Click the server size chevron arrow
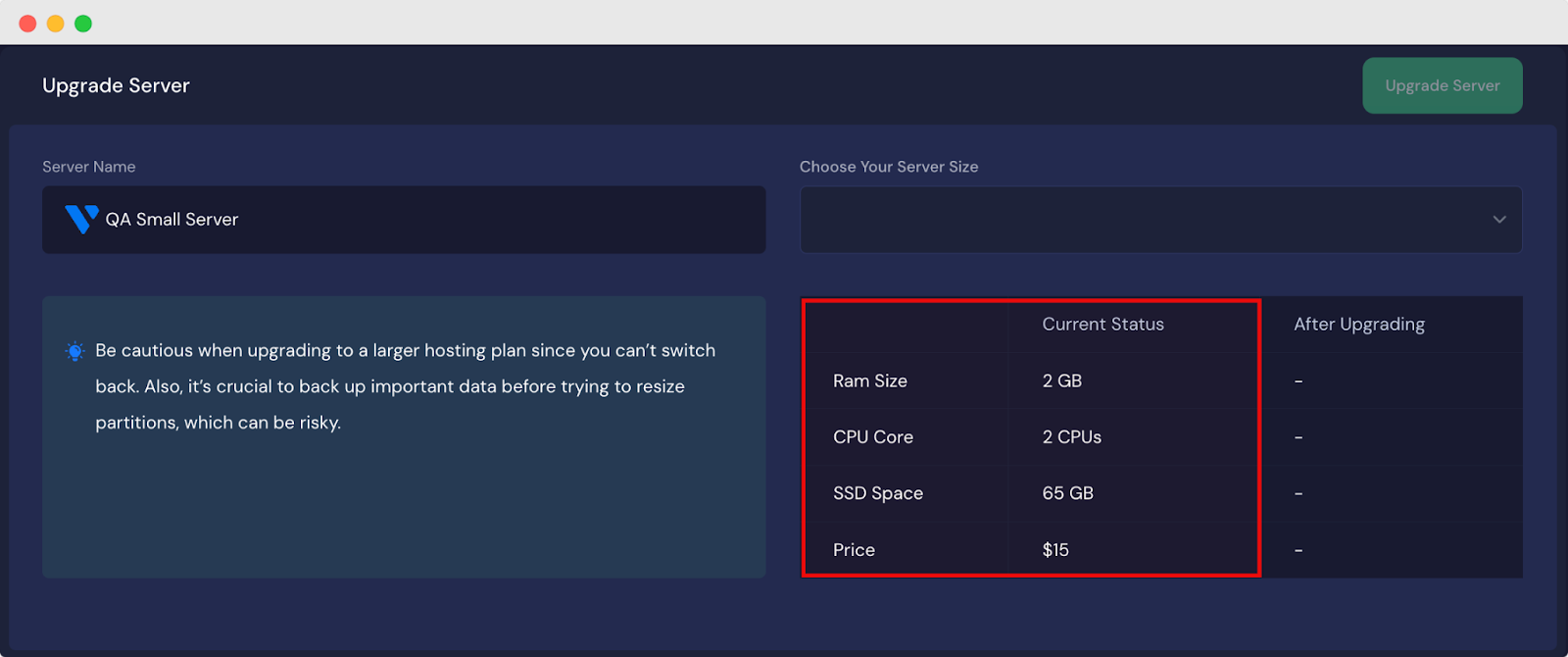1568x657 pixels. point(1498,220)
